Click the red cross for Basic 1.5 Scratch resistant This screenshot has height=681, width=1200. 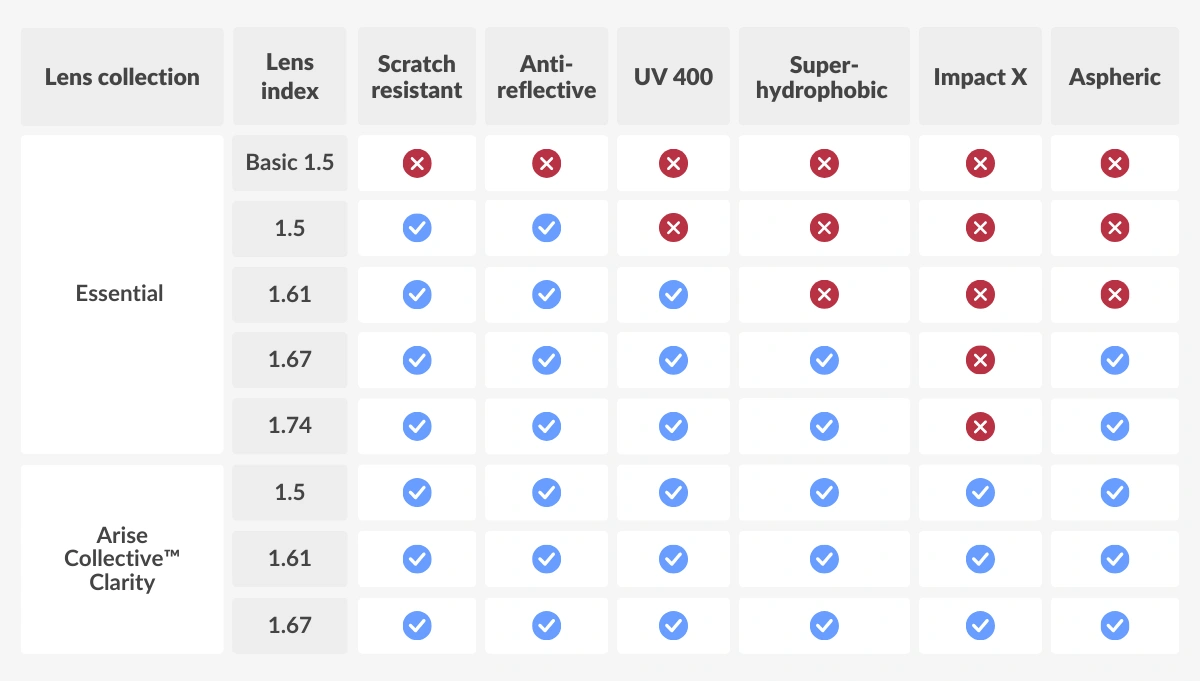pyautogui.click(x=417, y=163)
